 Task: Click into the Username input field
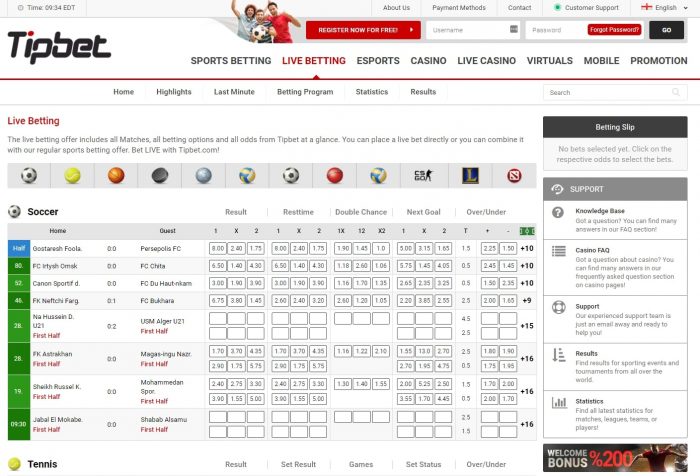point(473,30)
